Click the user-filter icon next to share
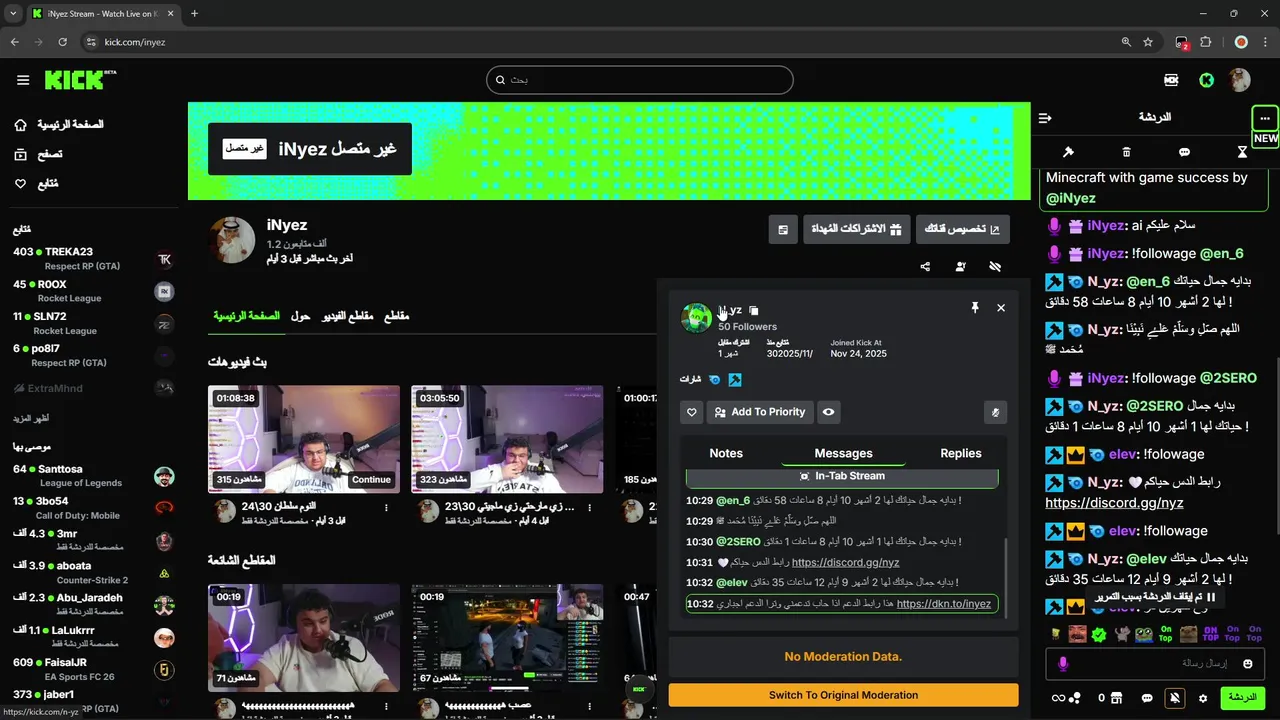The image size is (1280, 720). pyautogui.click(x=960, y=267)
